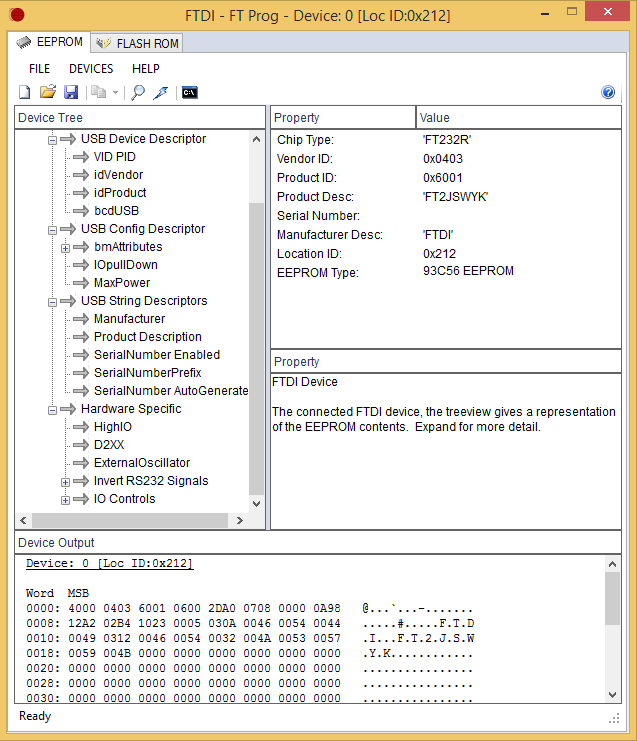Collapse the USB Device Descriptor node
This screenshot has height=741, width=637.
coord(52,140)
